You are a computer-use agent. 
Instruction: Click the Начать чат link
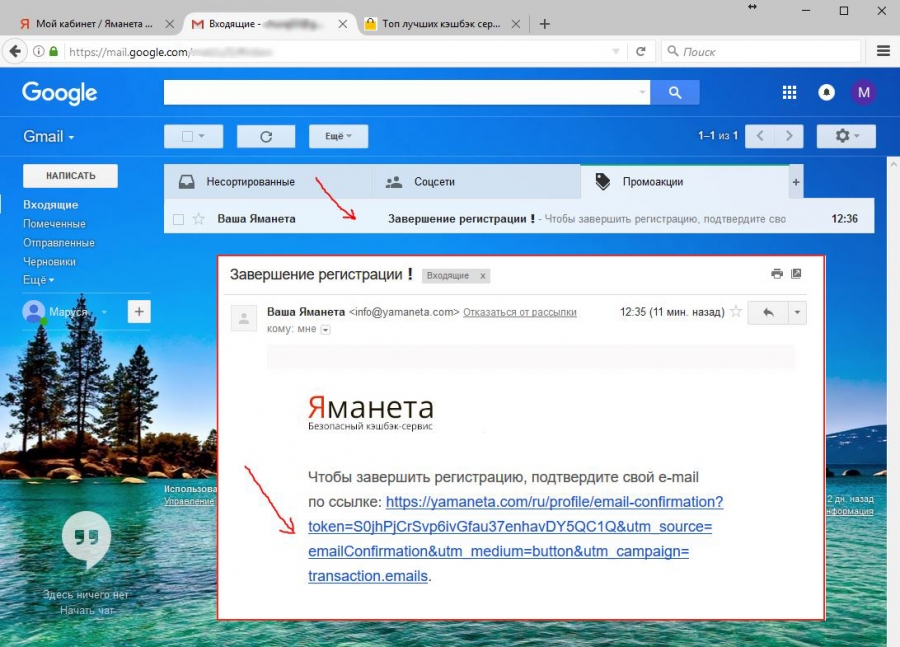87,610
